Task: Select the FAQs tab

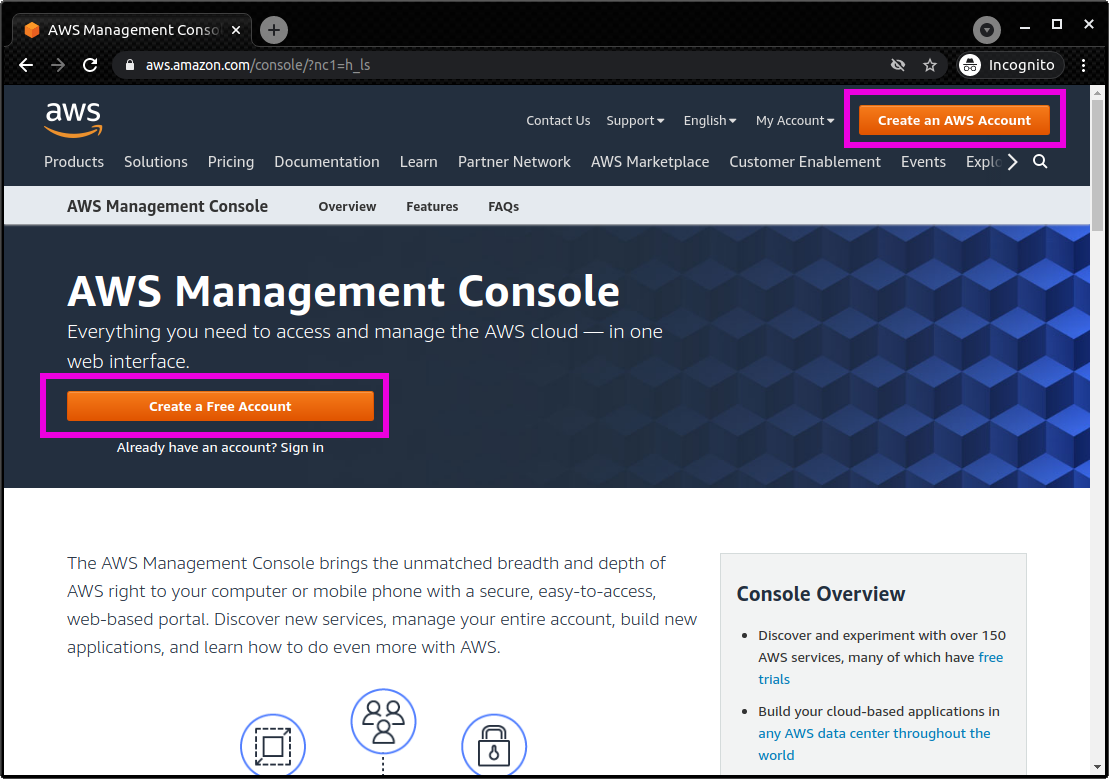Action: pos(503,206)
